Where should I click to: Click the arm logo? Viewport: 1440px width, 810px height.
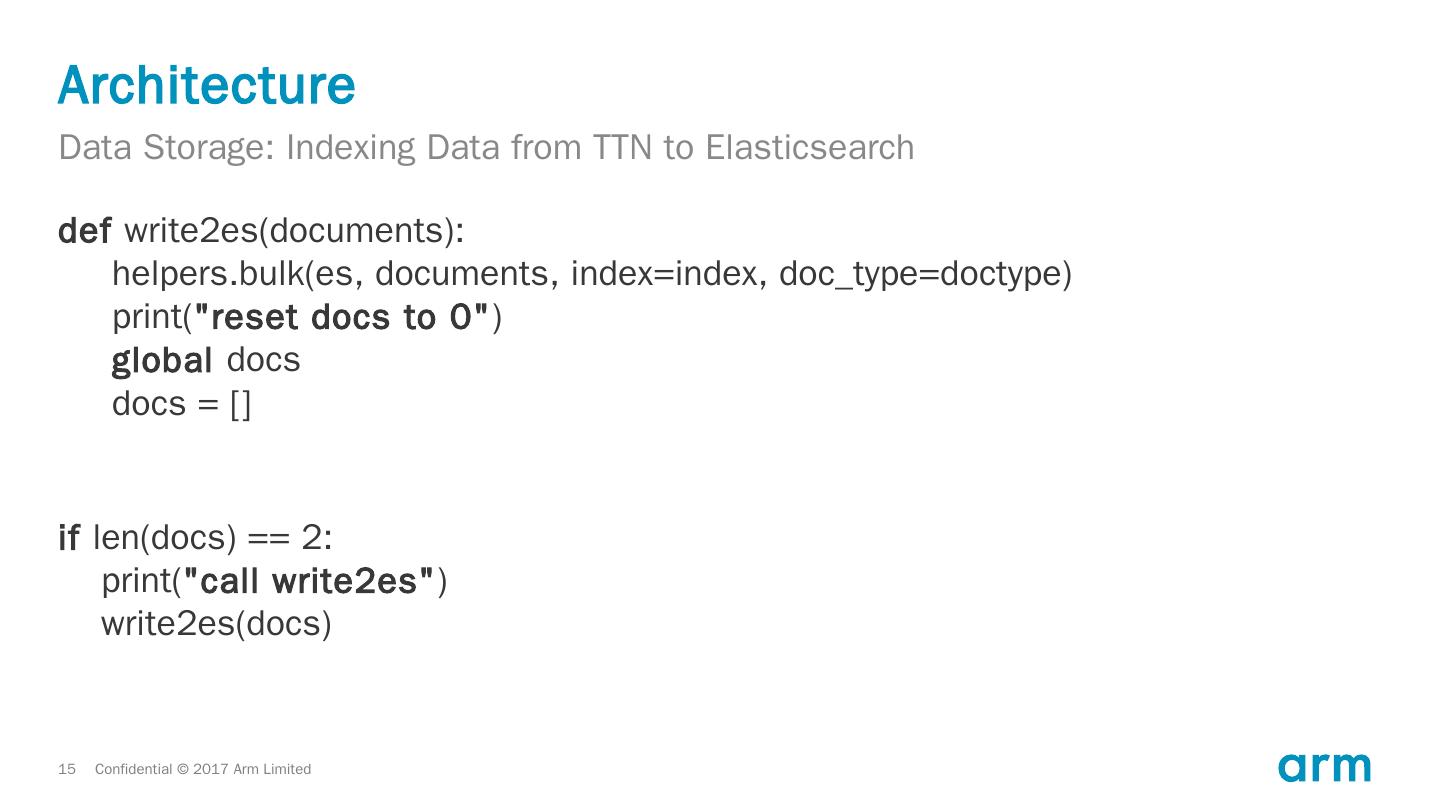tap(1323, 767)
